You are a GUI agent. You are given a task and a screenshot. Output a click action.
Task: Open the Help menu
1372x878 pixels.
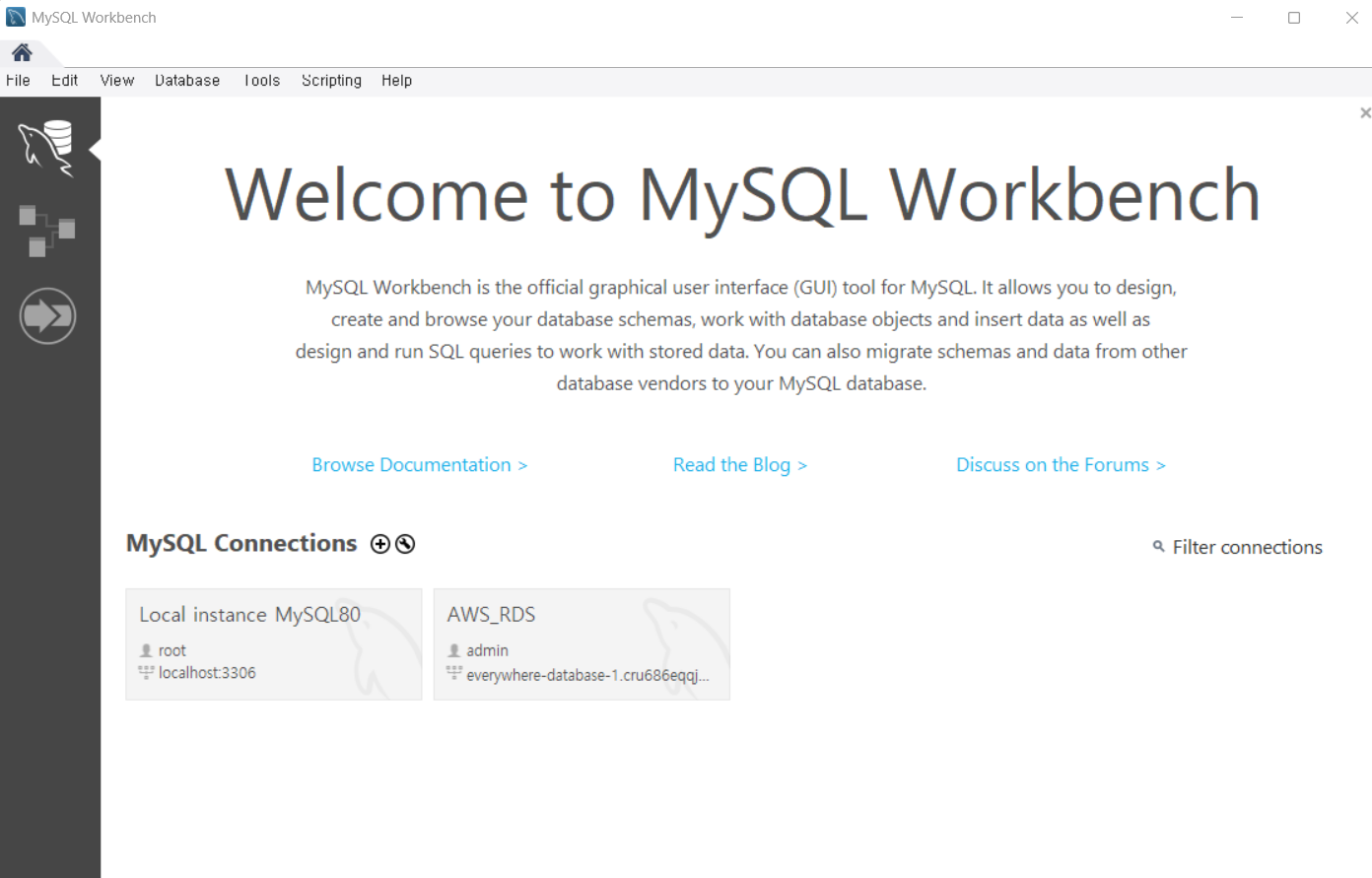(397, 81)
